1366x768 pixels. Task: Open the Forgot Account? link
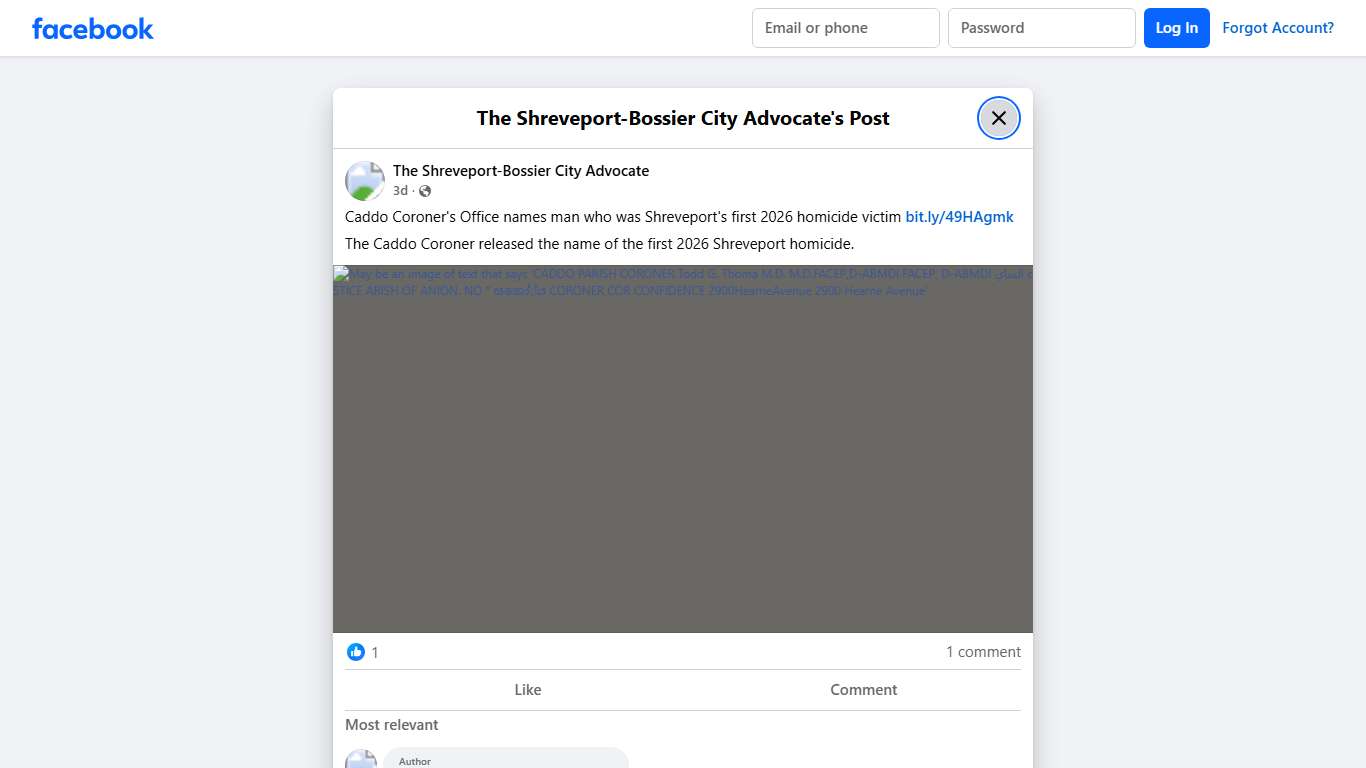tap(1277, 28)
